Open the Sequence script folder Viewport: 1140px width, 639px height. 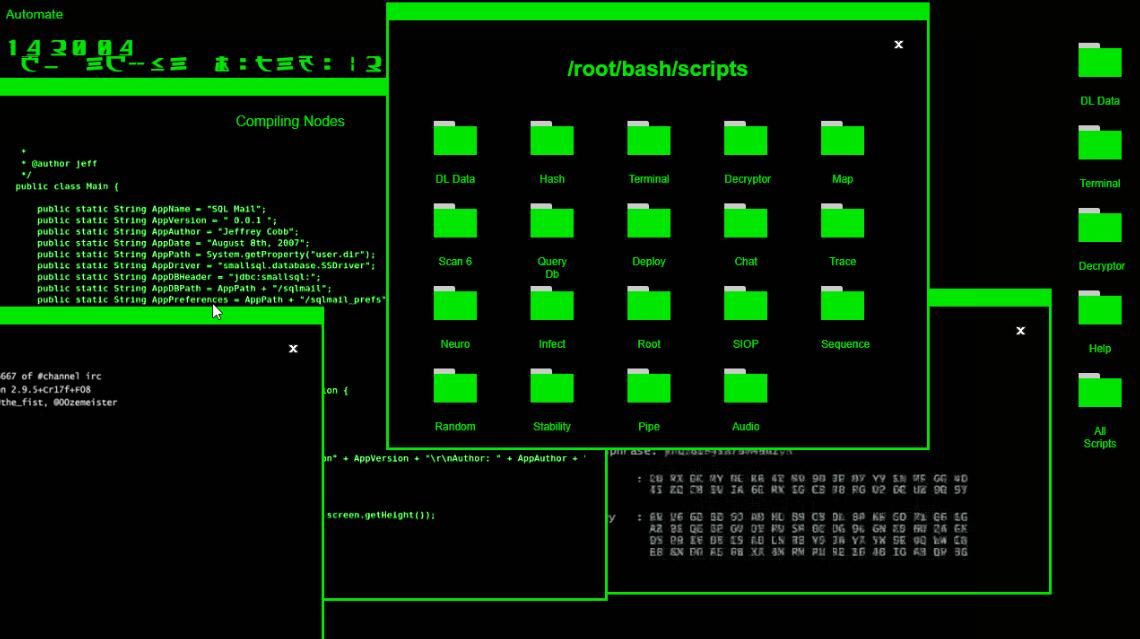pyautogui.click(x=842, y=303)
